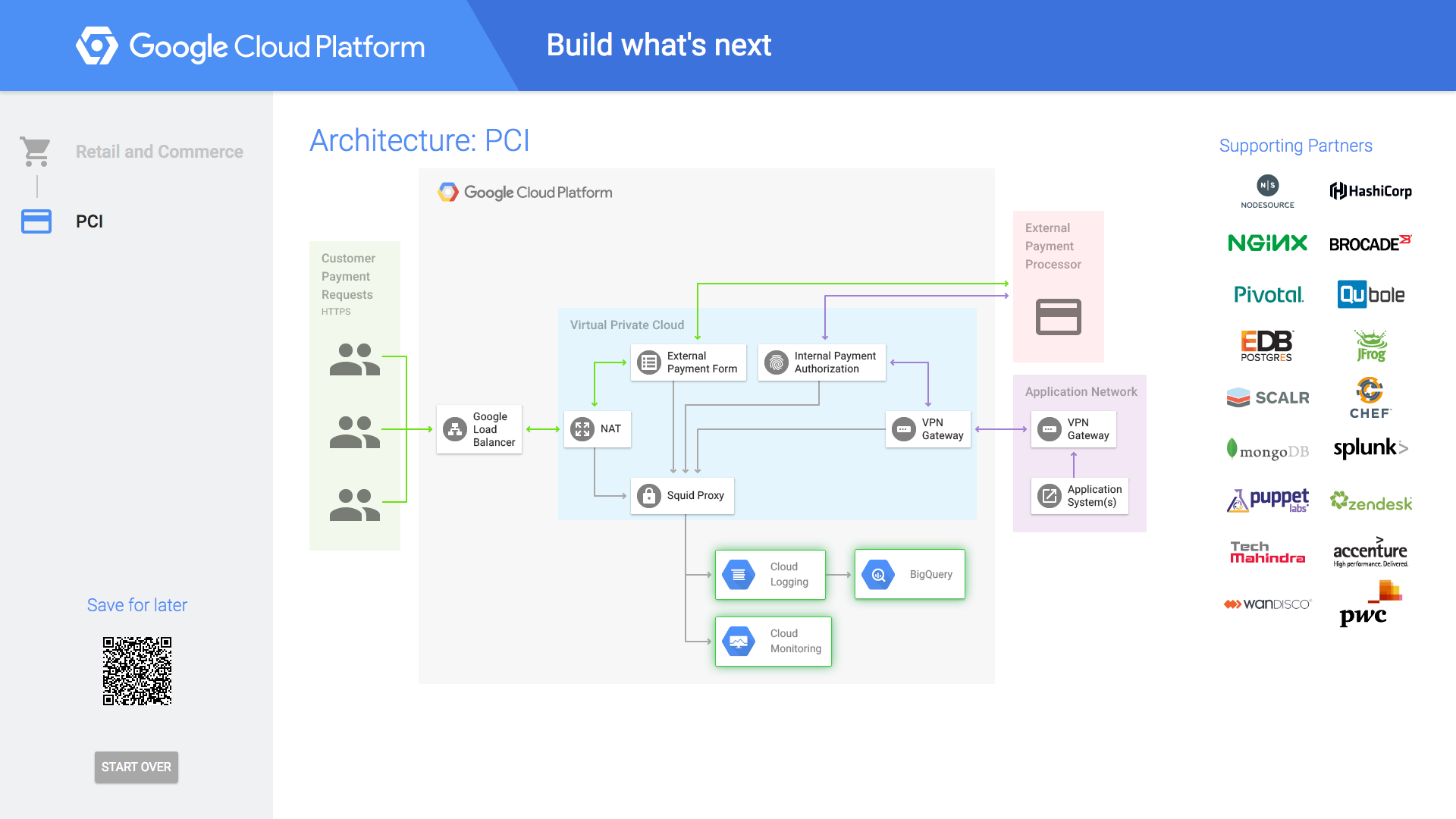Click the NGINX partner logo
Viewport: 1456px width, 819px height.
(x=1268, y=243)
